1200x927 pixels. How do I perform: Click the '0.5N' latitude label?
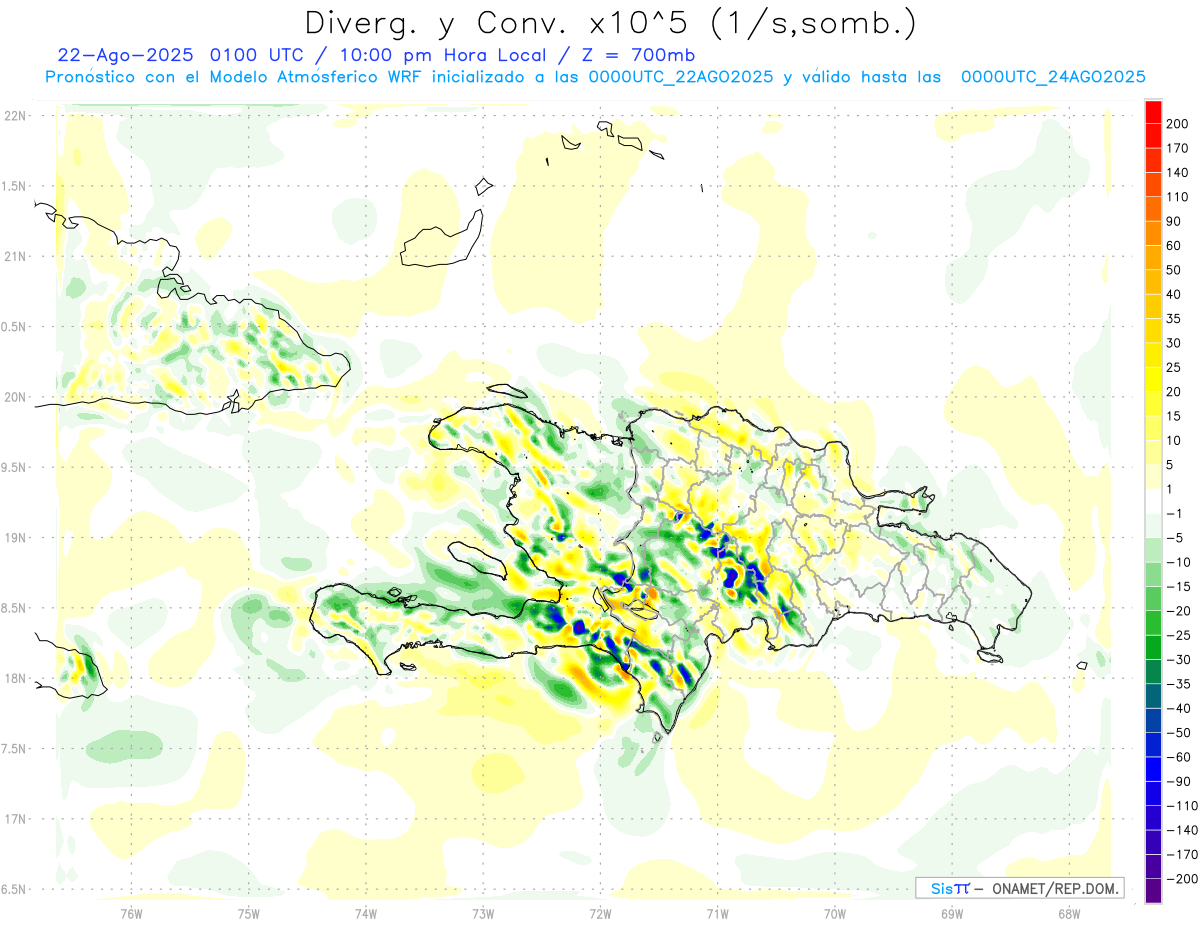click(x=14, y=327)
